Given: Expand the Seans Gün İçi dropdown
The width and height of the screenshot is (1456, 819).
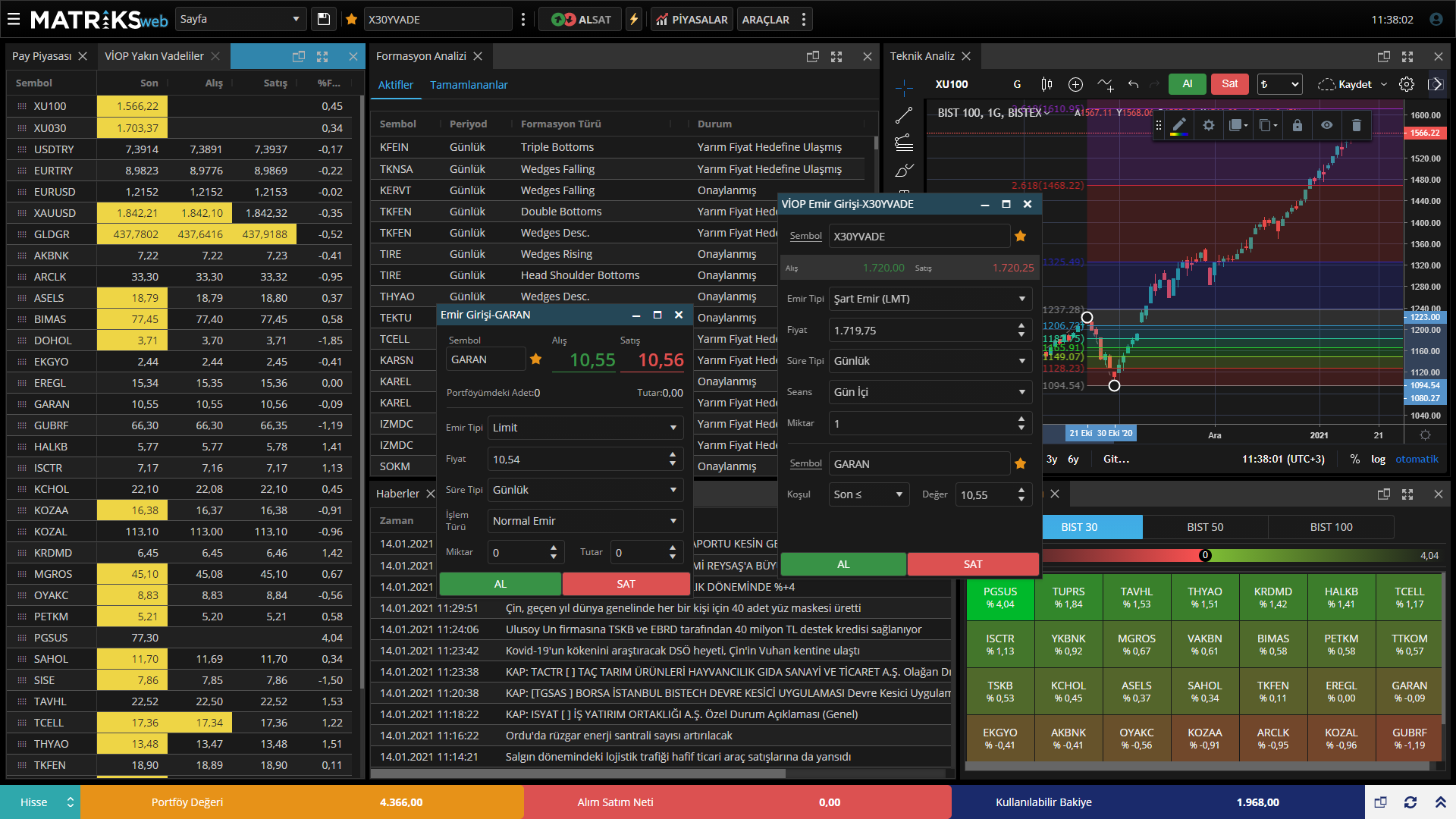Looking at the screenshot, I should tap(930, 392).
